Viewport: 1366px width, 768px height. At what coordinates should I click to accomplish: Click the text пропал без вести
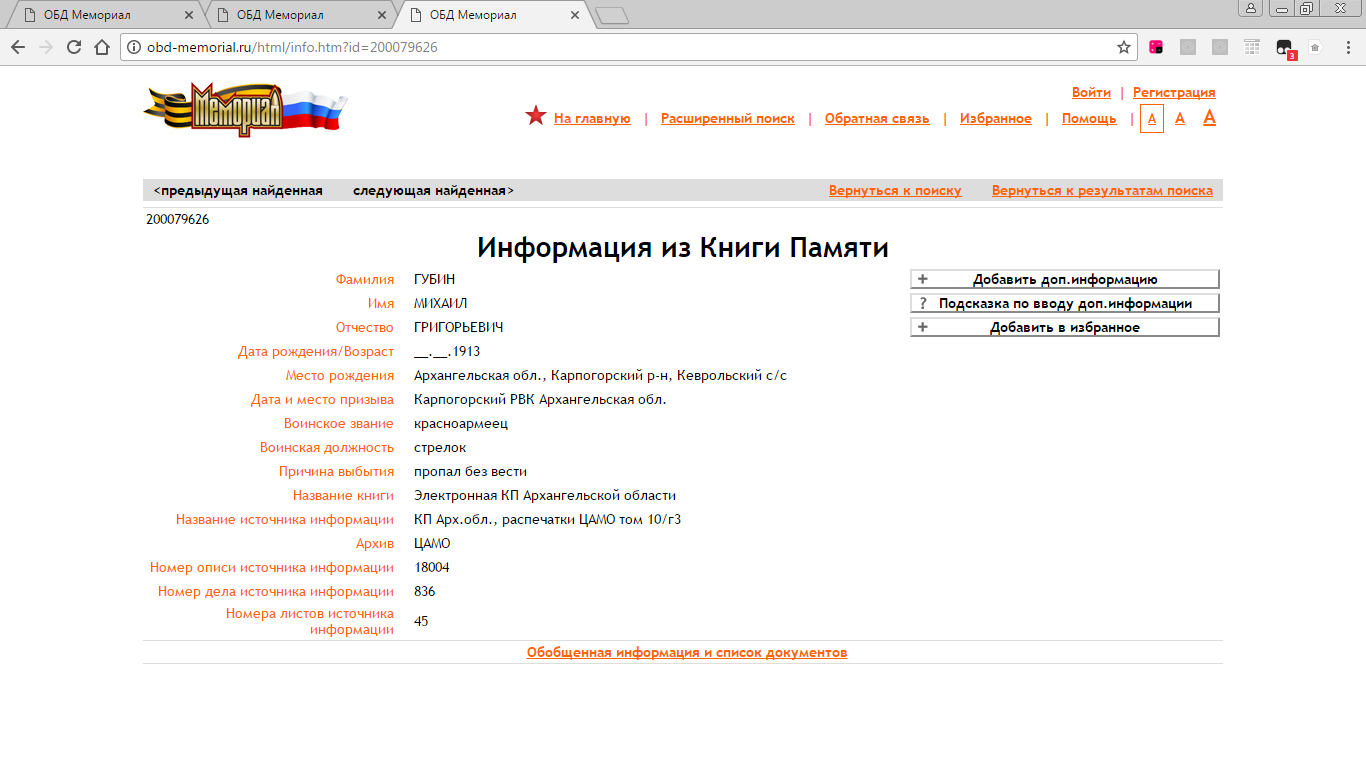tap(470, 471)
